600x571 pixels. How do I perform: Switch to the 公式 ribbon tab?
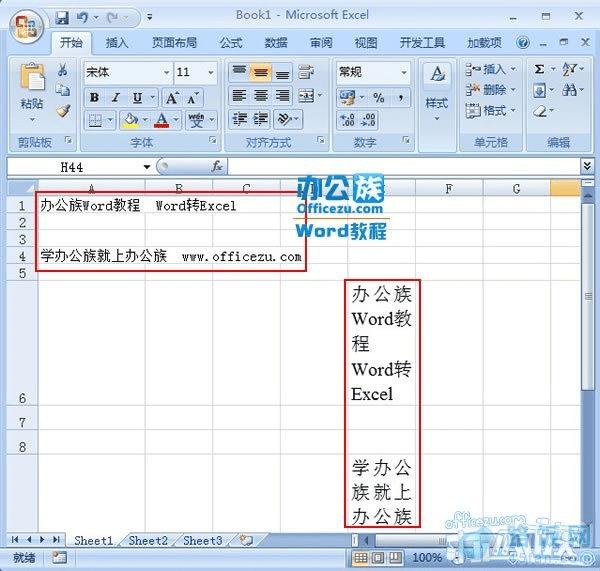[x=231, y=42]
